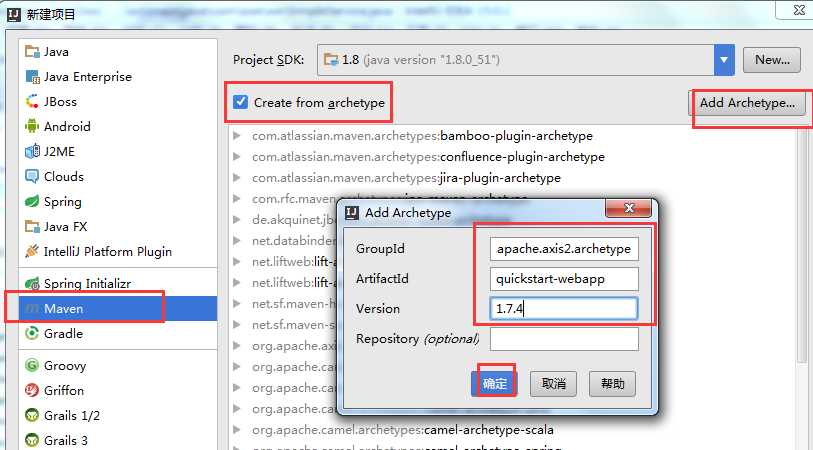The width and height of the screenshot is (813, 450).
Task: Select the camel-archetype-scala row text
Action: click(403, 430)
